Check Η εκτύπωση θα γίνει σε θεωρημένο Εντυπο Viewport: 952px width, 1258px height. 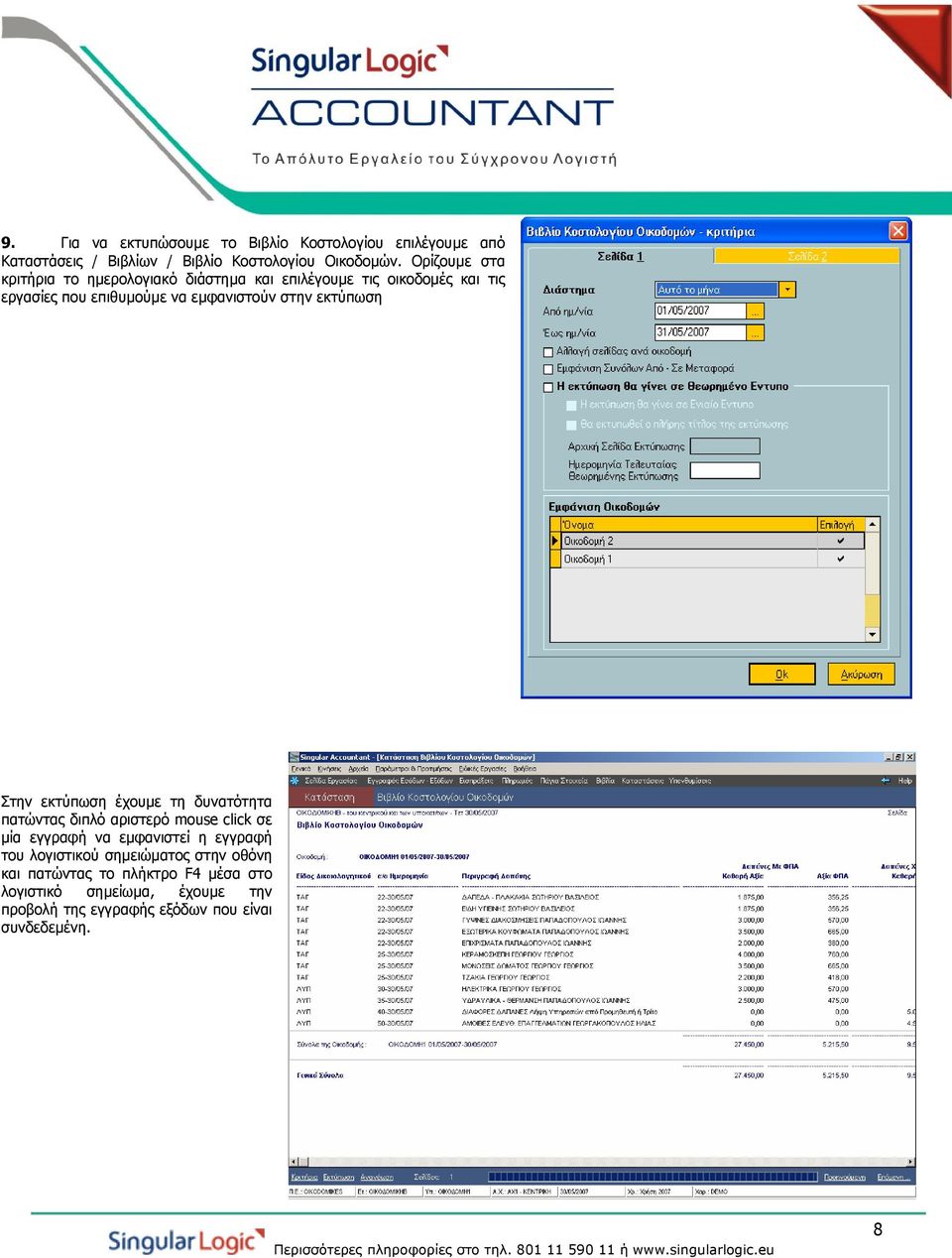tap(548, 387)
